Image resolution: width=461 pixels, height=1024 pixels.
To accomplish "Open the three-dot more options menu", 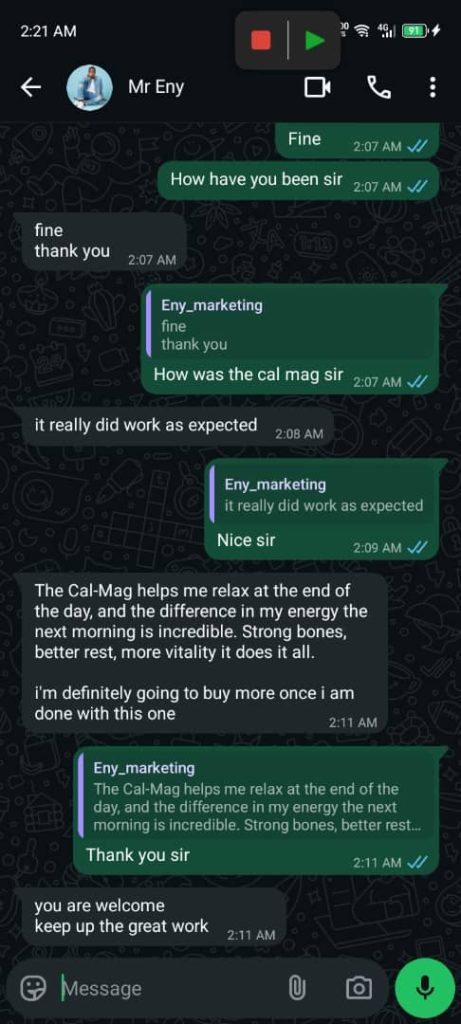I will click(432, 88).
